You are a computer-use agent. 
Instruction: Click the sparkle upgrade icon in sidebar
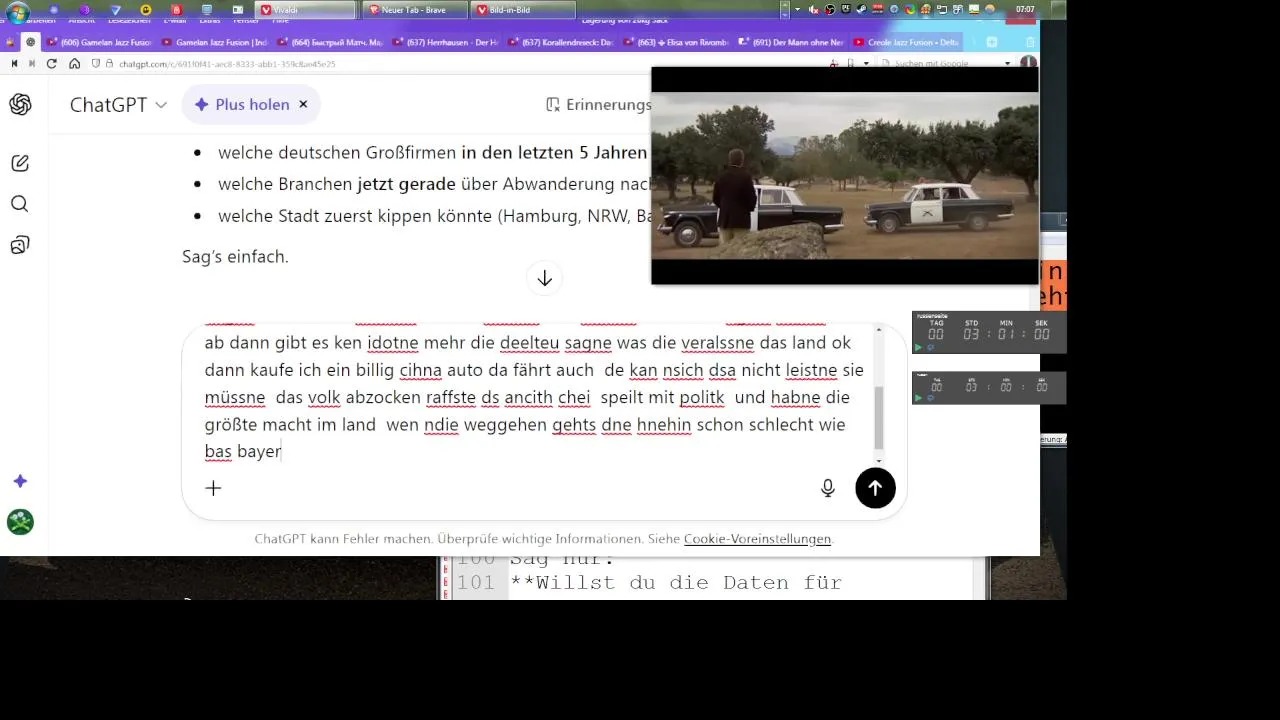point(20,481)
